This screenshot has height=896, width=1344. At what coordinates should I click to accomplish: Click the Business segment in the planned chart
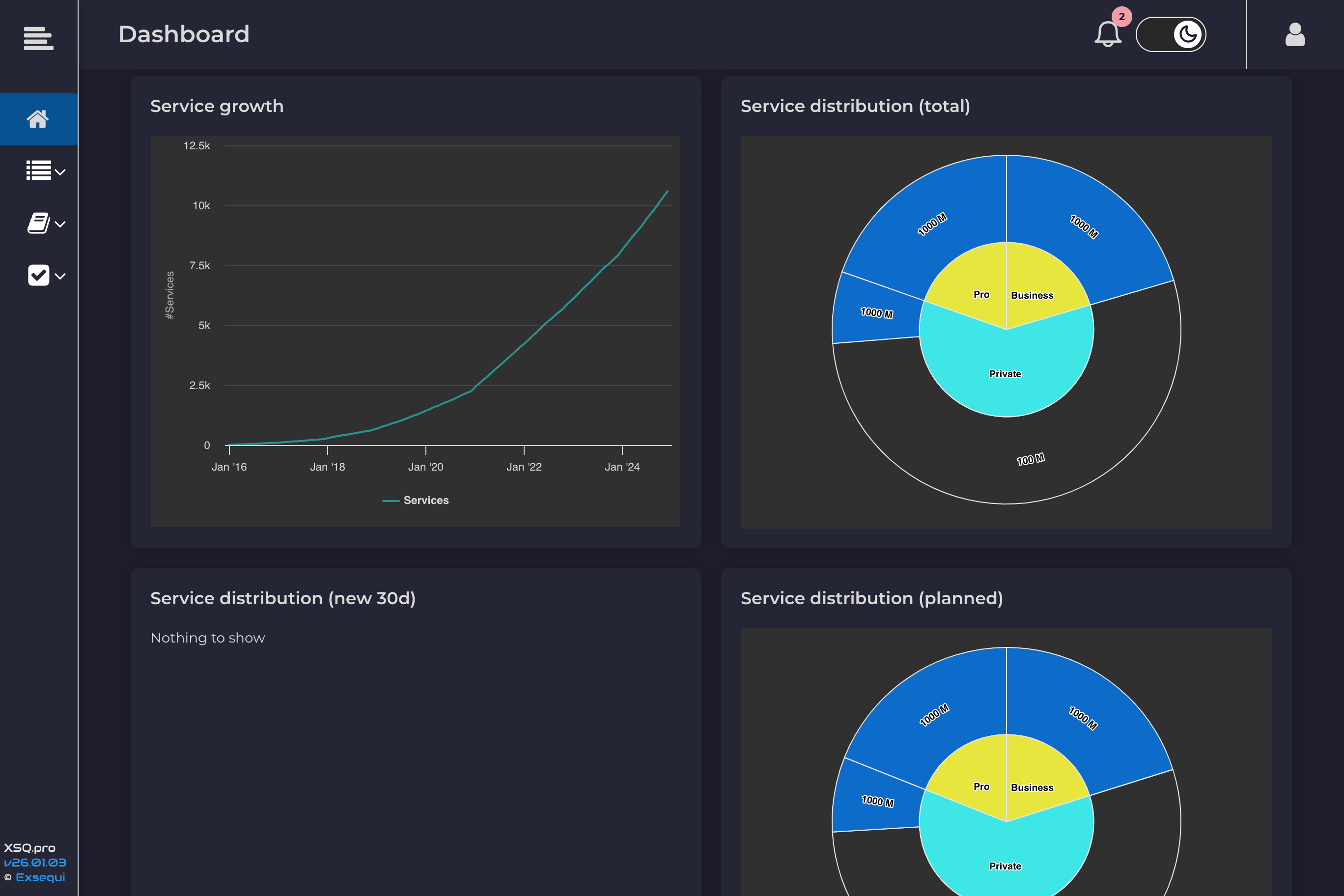tap(1032, 787)
